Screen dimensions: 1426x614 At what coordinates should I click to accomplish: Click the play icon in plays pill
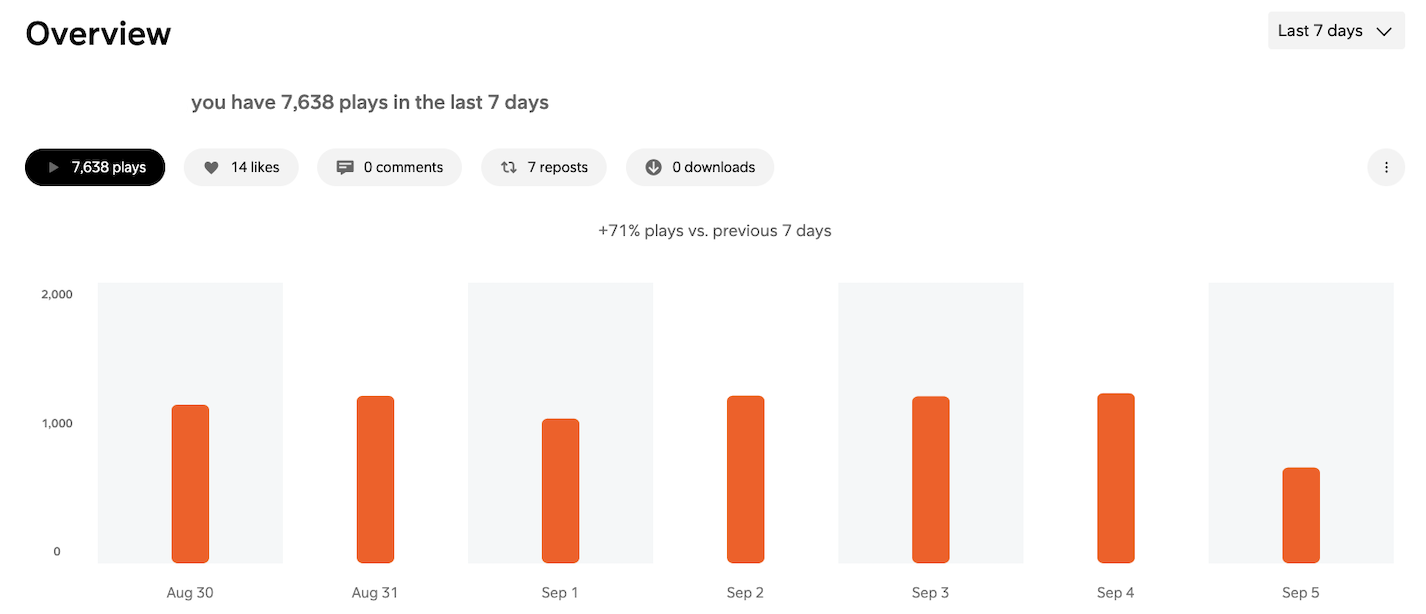[54, 168]
